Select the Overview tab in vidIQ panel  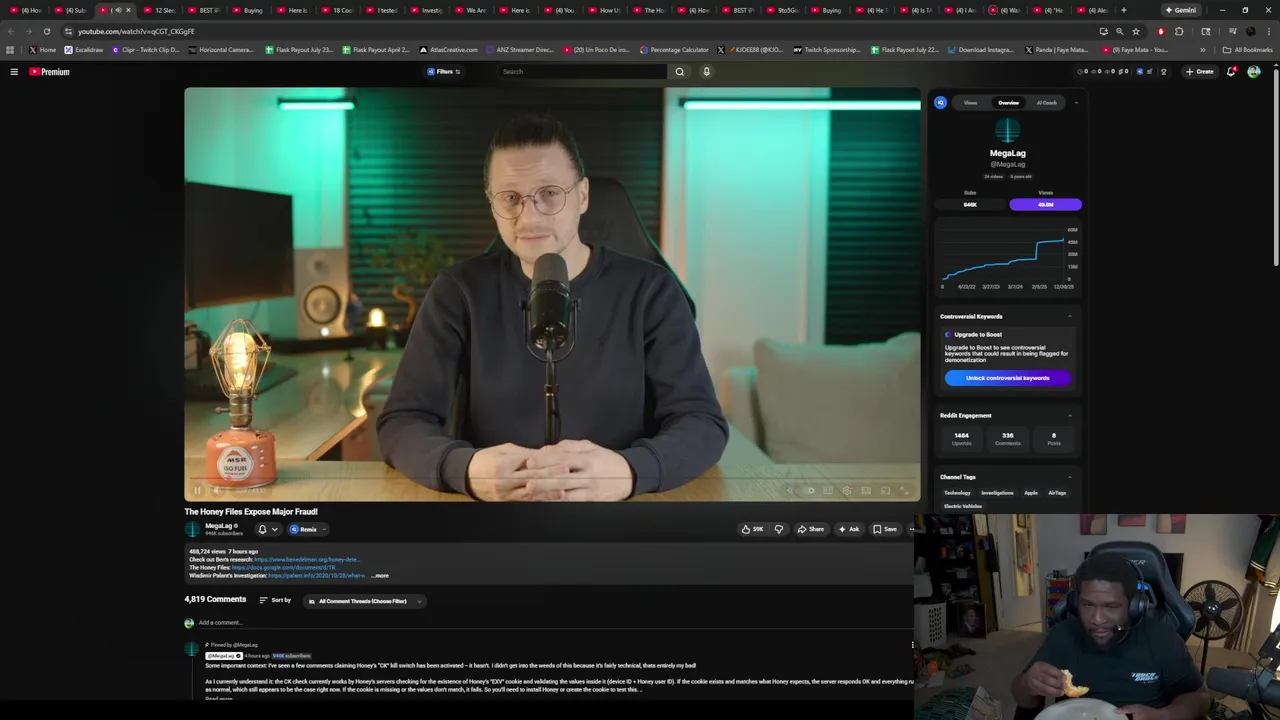click(x=1008, y=103)
